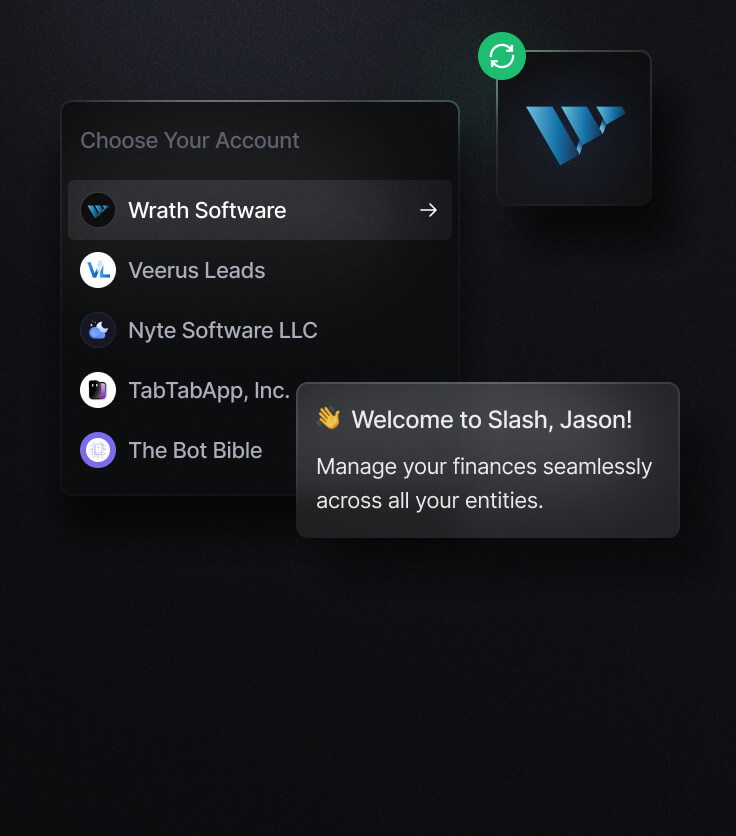Click the Choose Your Account heading
The height and width of the screenshot is (836, 736).
tap(190, 141)
